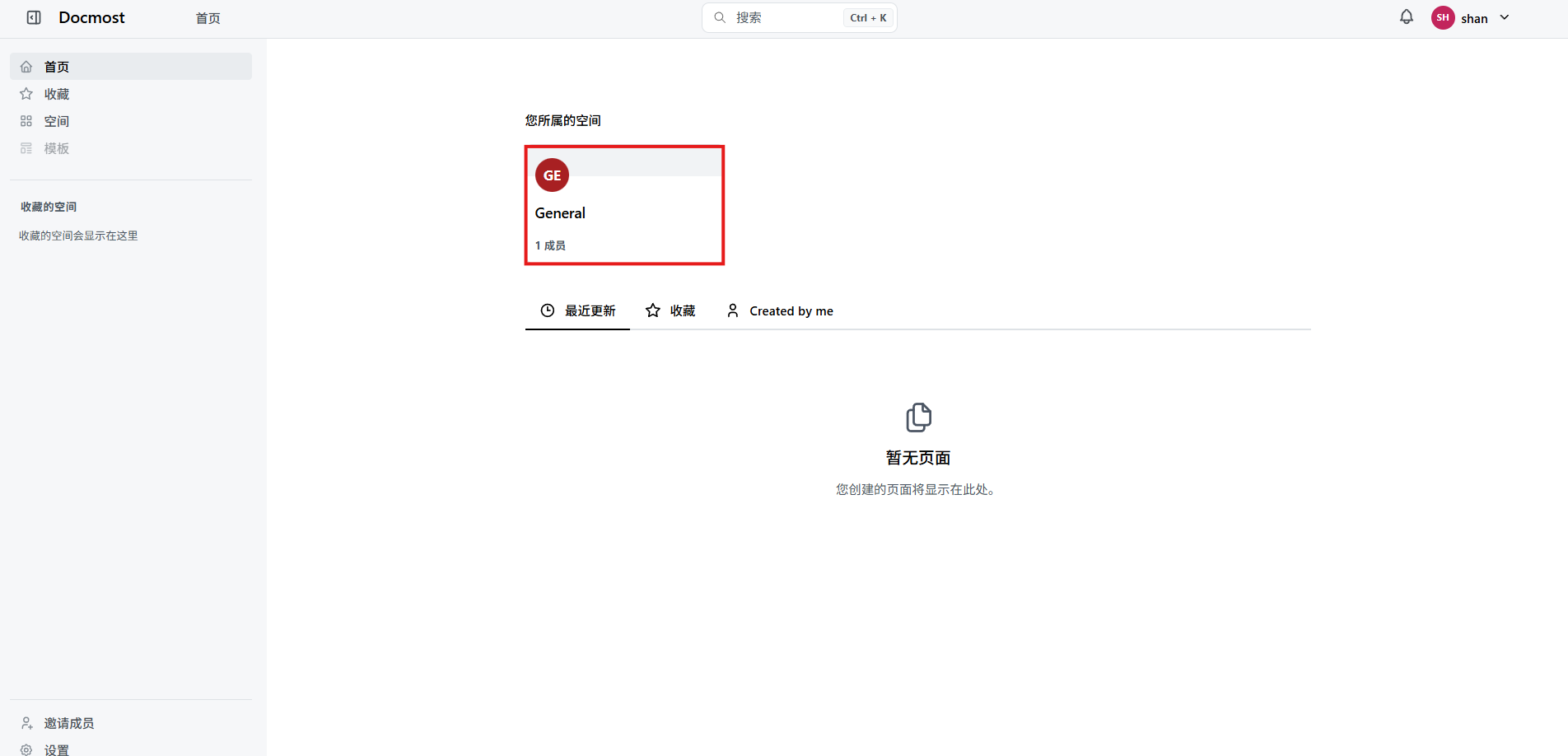Collapse the sidebar with the panel toggle icon
The image size is (1568, 756).
pyautogui.click(x=34, y=17)
